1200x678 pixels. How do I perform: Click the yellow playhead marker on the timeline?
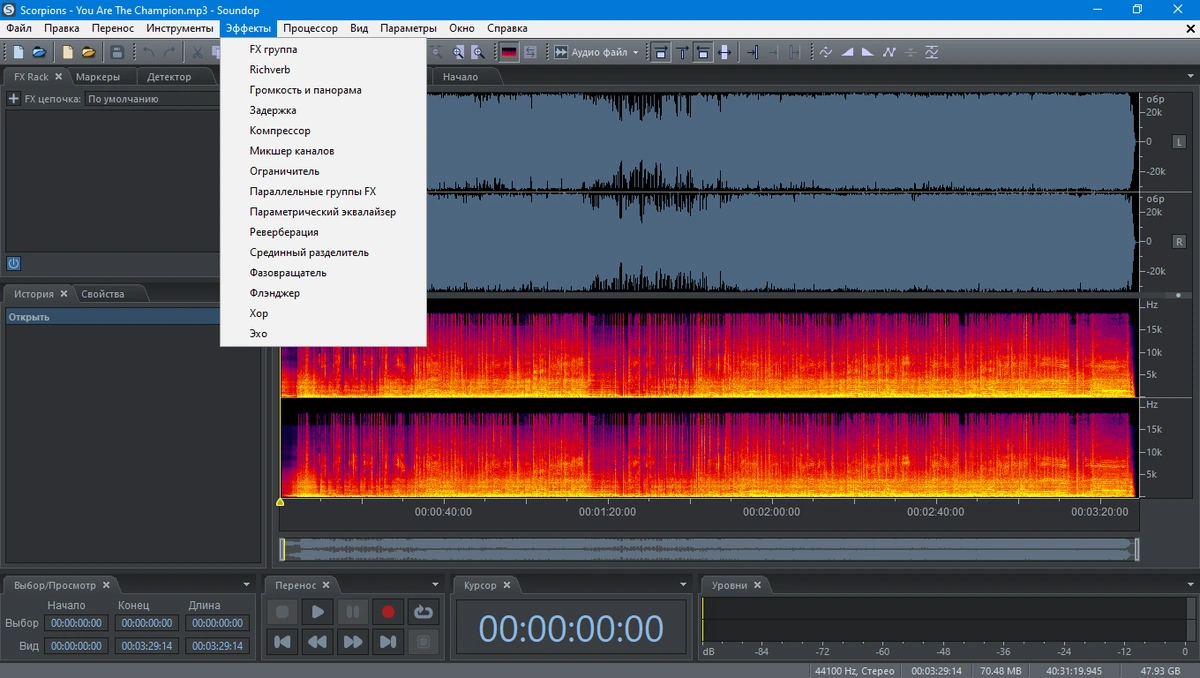[x=280, y=501]
